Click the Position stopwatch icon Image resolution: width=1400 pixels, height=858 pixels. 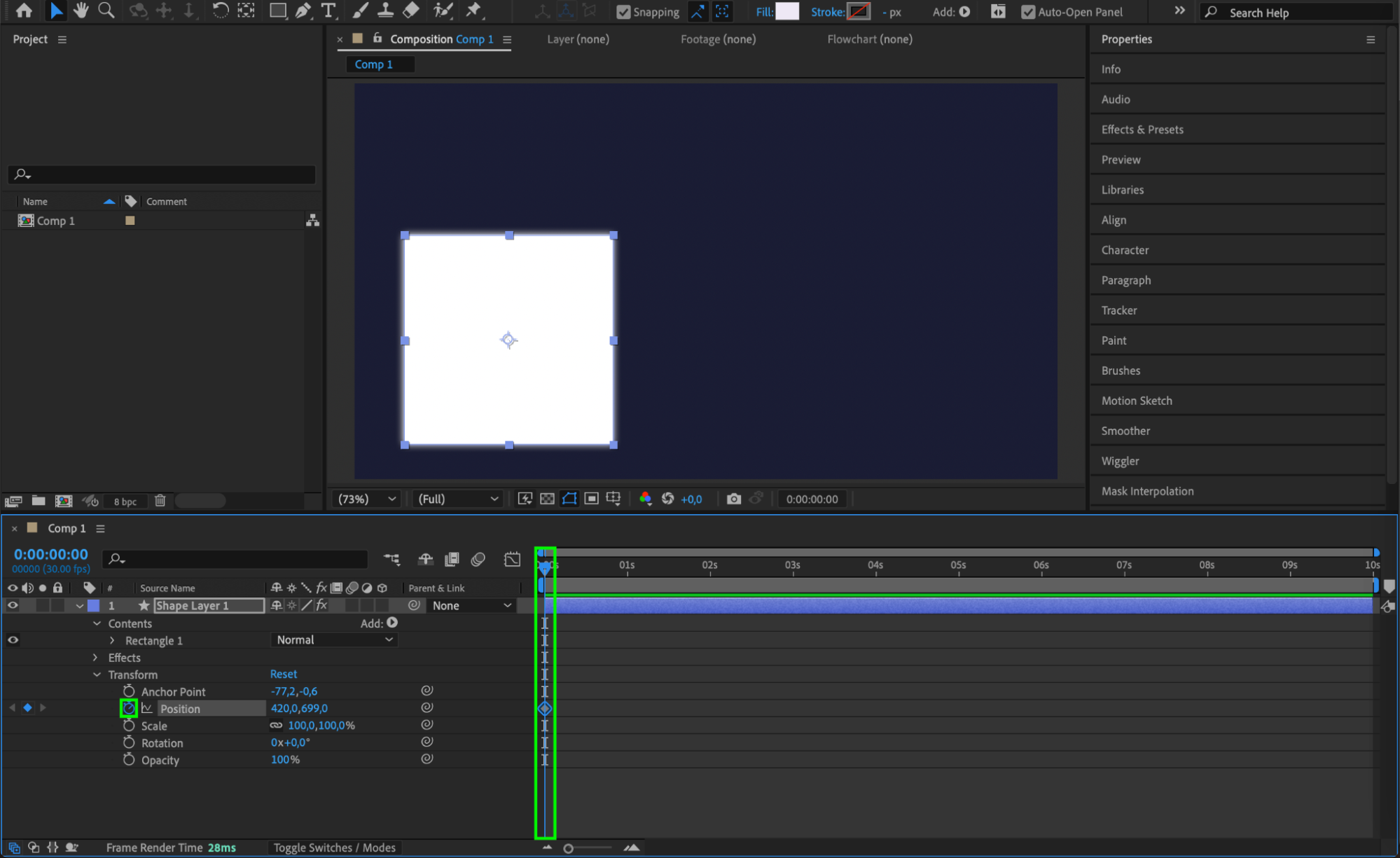pyautogui.click(x=129, y=708)
